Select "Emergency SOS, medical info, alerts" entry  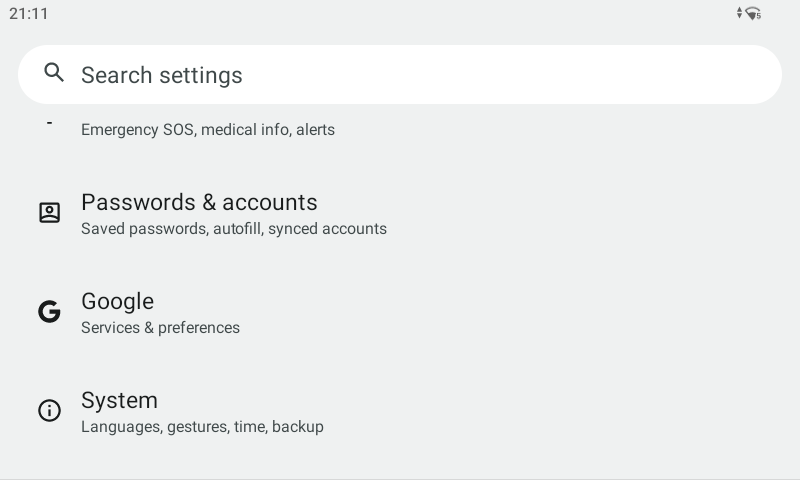coord(208,130)
